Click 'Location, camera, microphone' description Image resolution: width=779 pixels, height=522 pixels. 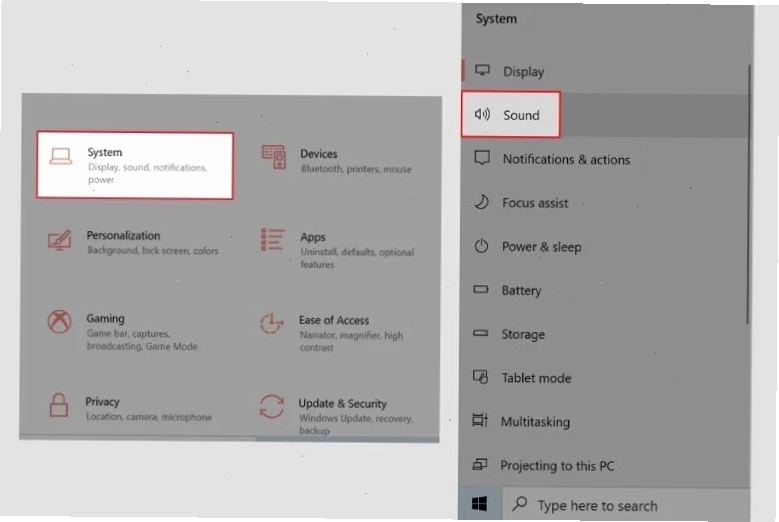(x=149, y=416)
